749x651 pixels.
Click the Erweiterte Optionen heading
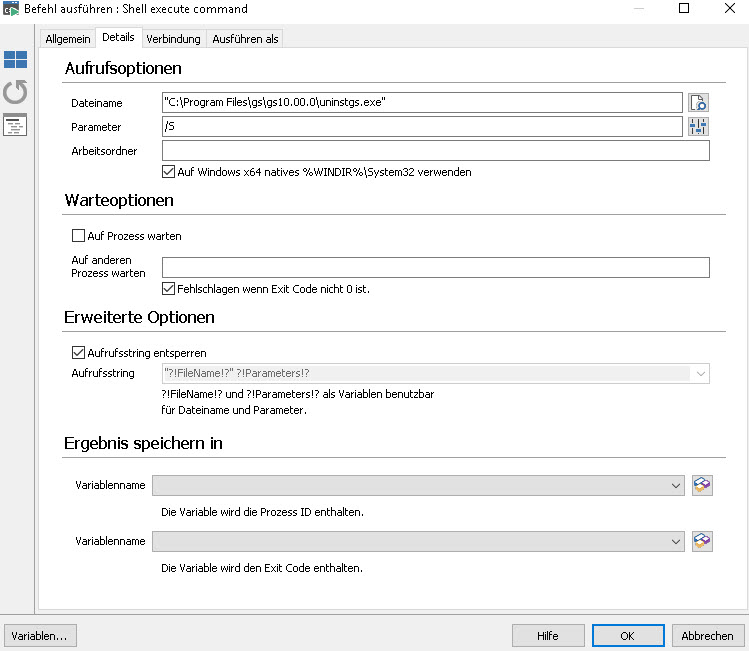[x=139, y=317]
